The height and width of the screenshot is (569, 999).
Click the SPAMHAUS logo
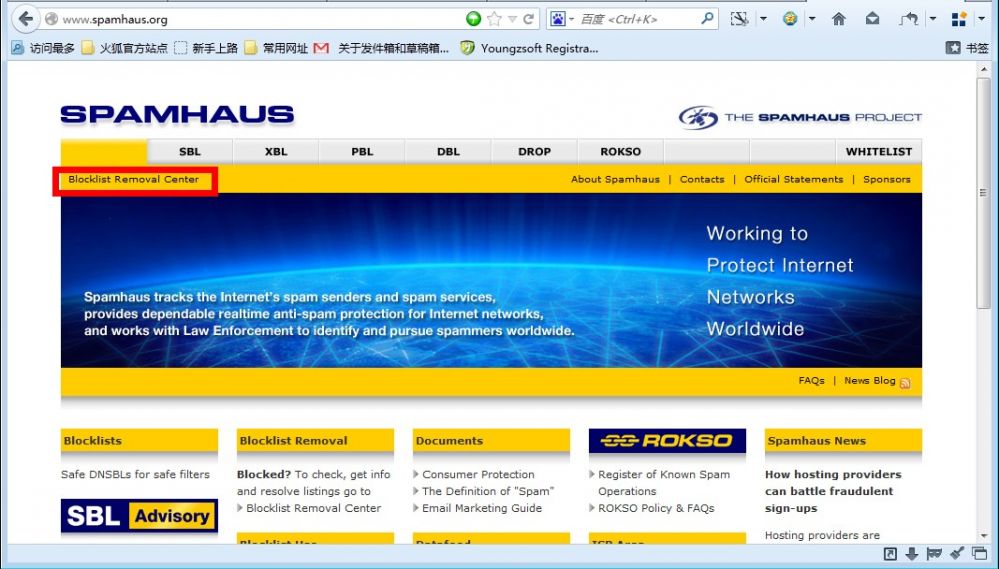click(177, 115)
